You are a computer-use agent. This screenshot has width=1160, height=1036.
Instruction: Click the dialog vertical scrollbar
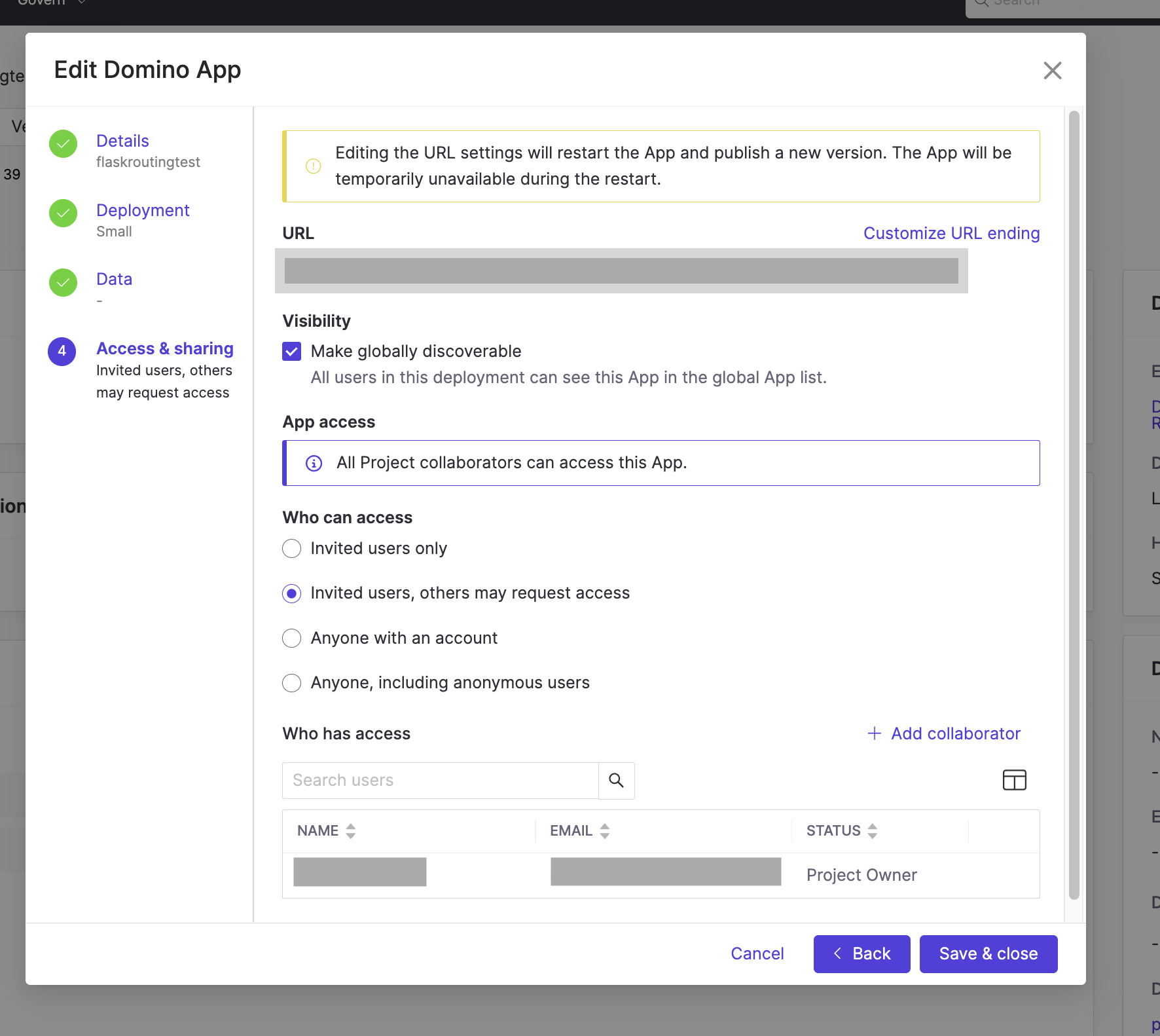(1074, 504)
